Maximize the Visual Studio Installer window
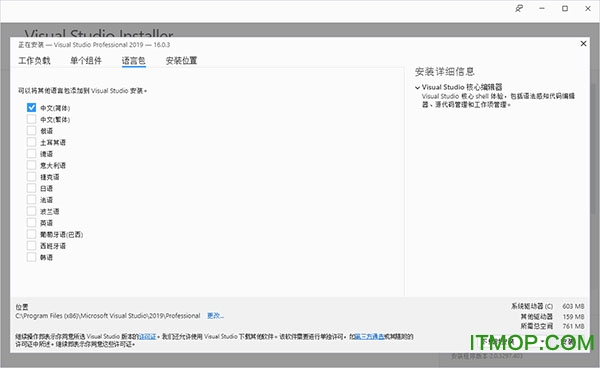 (565, 8)
